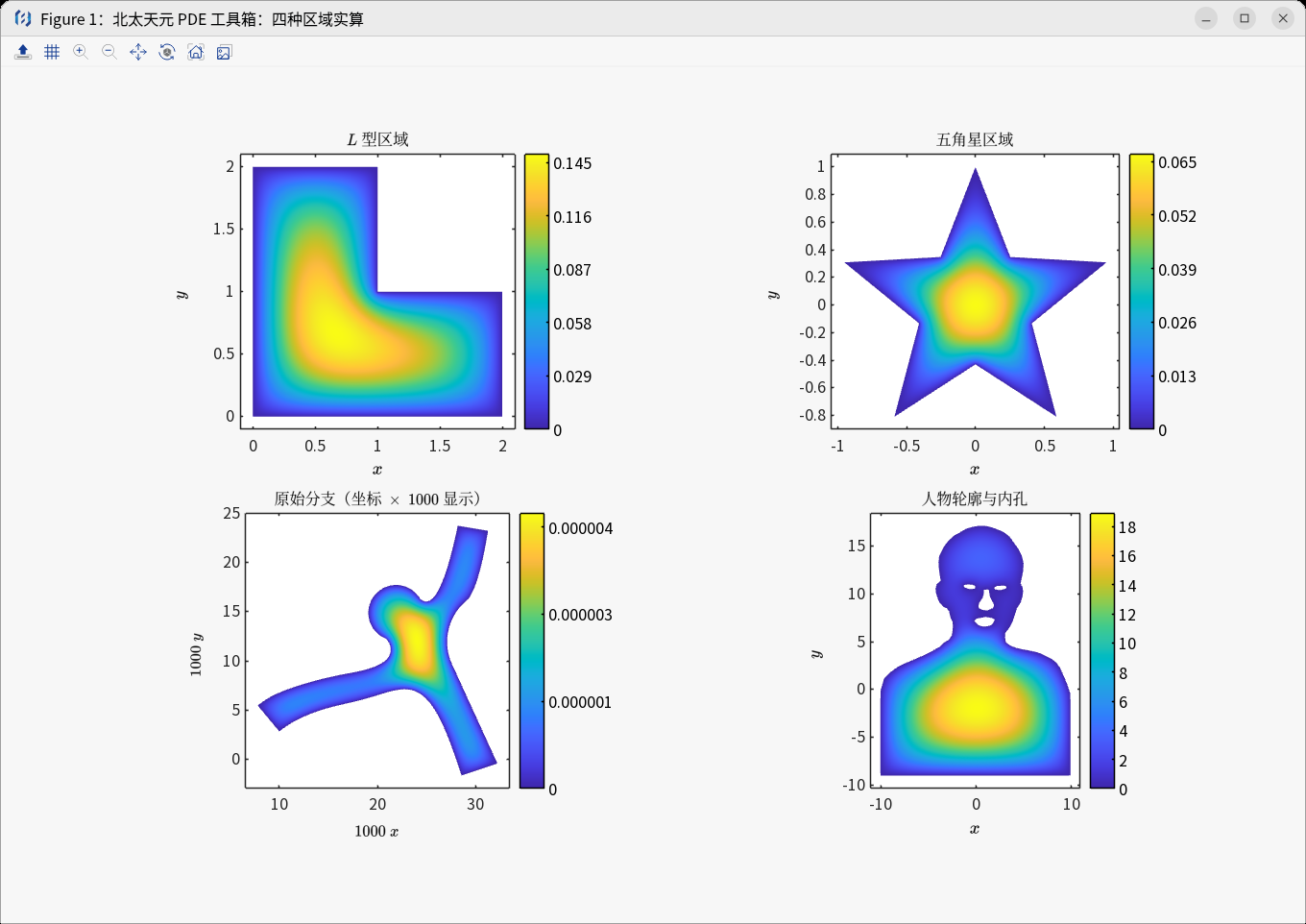Click the 人物轮廓与内孔 plot title
This screenshot has width=1306, height=924.
pyautogui.click(x=975, y=498)
